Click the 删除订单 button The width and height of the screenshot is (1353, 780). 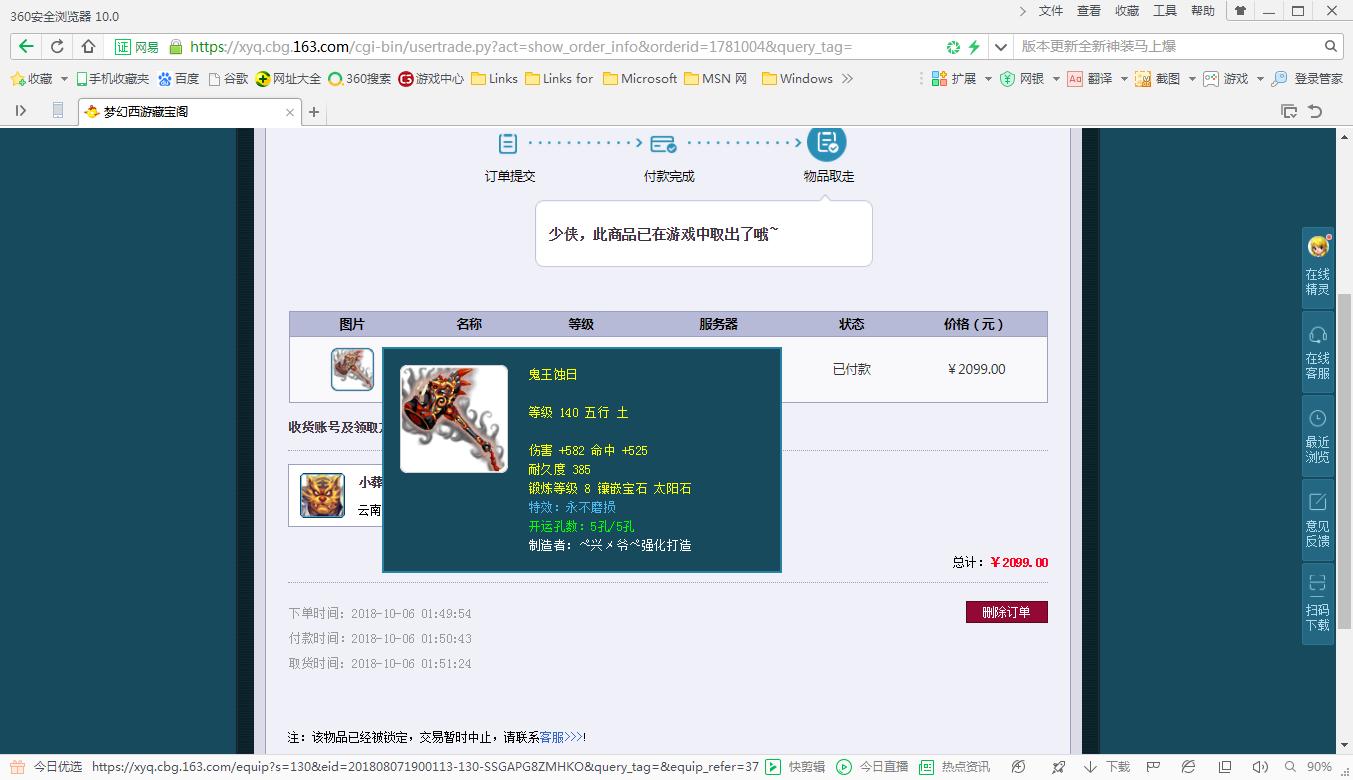point(1006,612)
